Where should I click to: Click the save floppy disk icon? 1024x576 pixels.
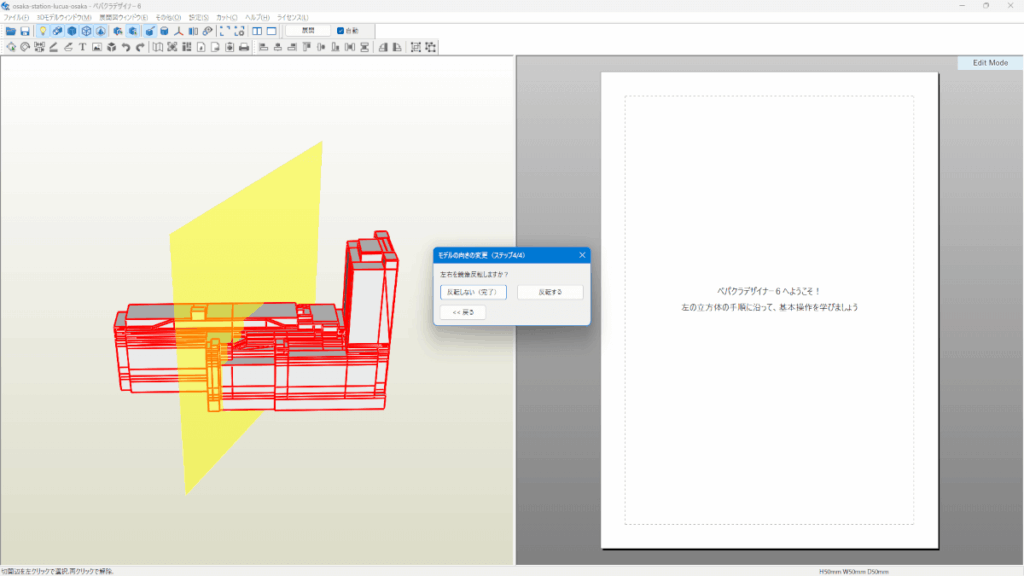[x=25, y=31]
